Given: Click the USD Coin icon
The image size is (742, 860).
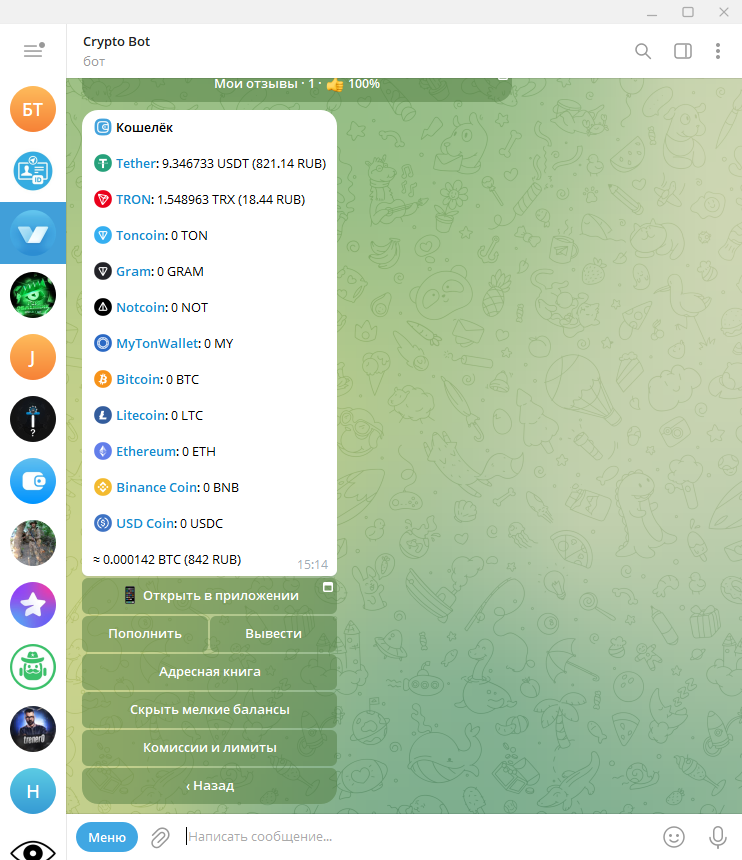Looking at the screenshot, I should [x=103, y=523].
